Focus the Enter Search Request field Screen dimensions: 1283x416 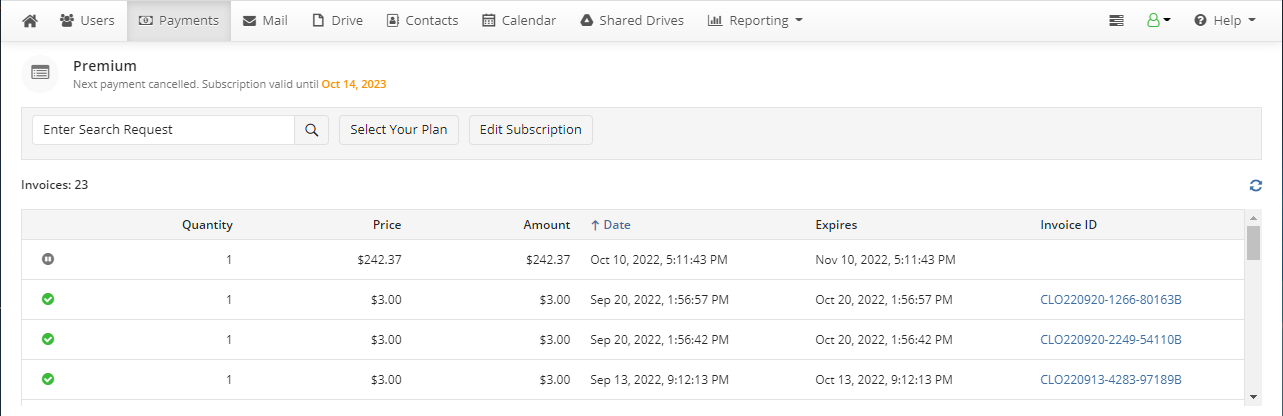pos(163,130)
